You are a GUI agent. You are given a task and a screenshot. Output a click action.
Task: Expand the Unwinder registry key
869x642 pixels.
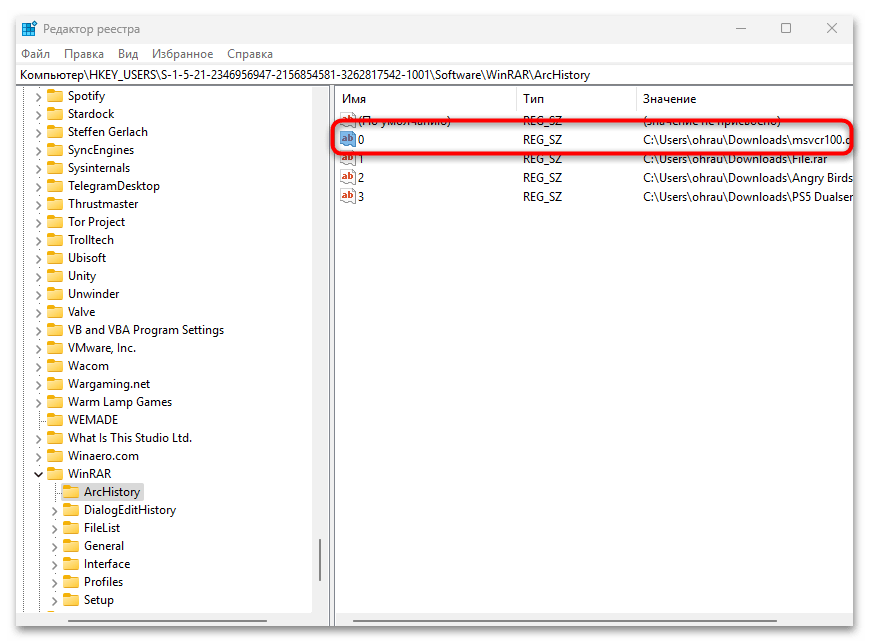[x=38, y=295]
